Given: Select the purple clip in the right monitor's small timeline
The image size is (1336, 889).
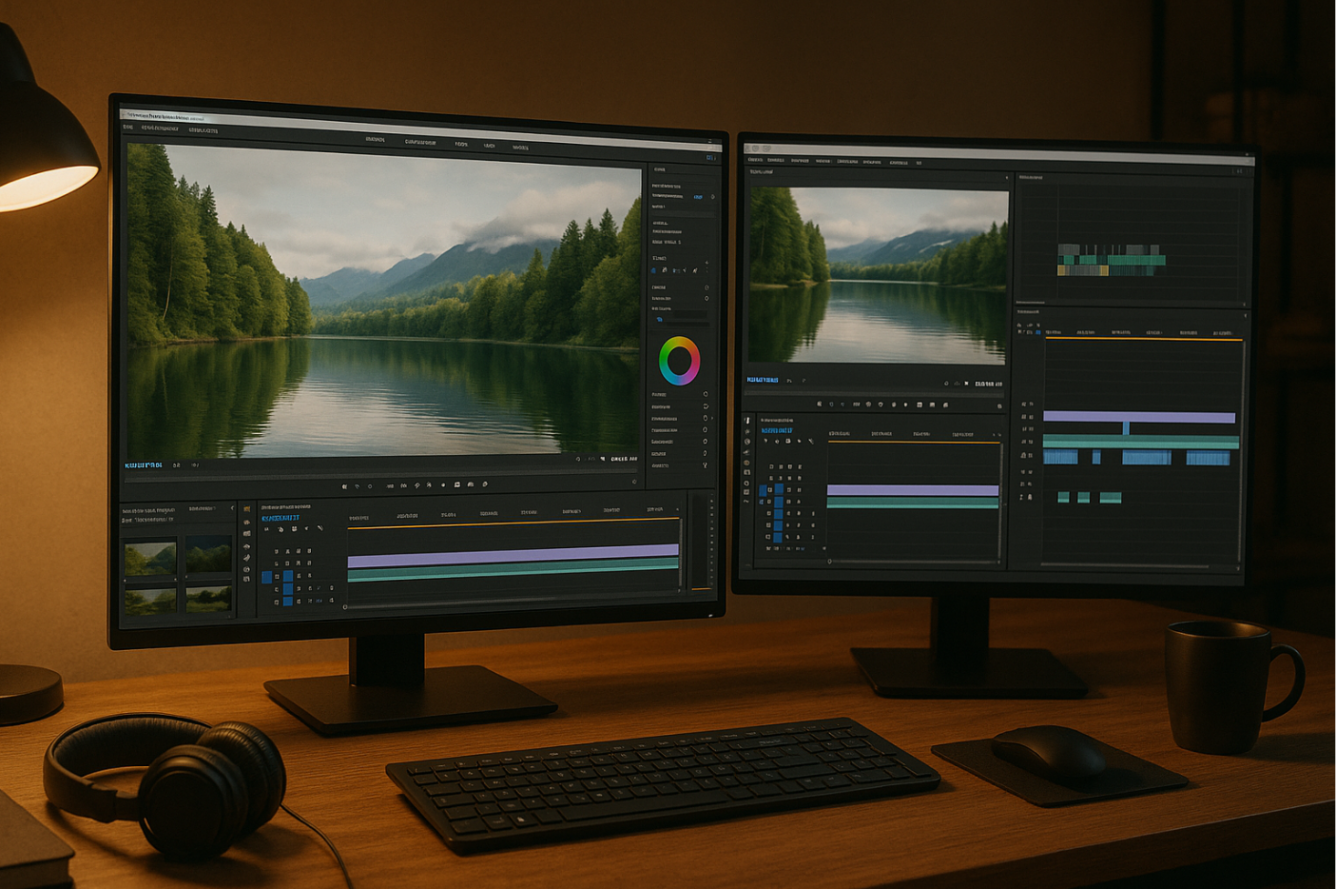Looking at the screenshot, I should [x=913, y=490].
